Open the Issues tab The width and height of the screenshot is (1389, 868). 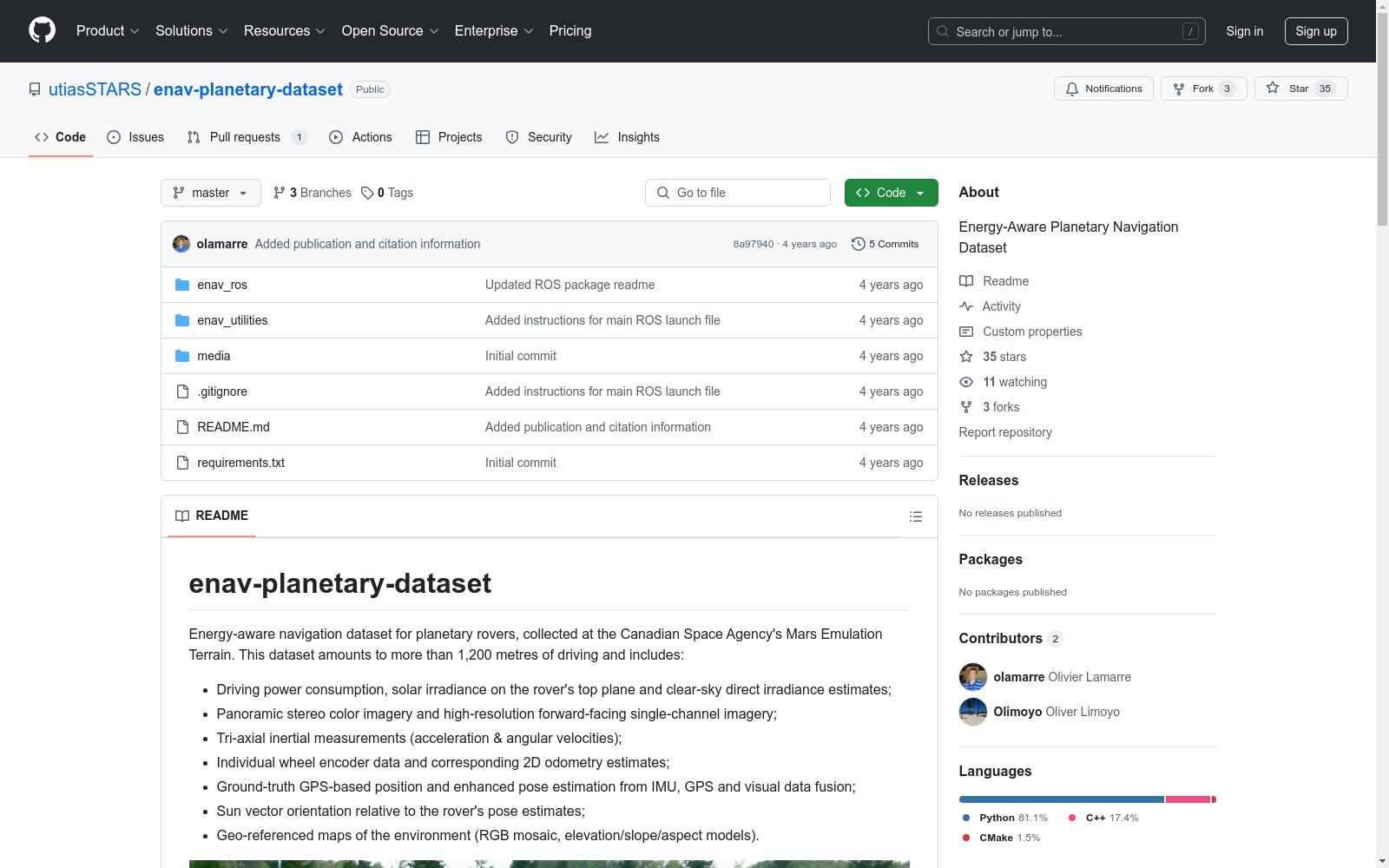point(135,137)
